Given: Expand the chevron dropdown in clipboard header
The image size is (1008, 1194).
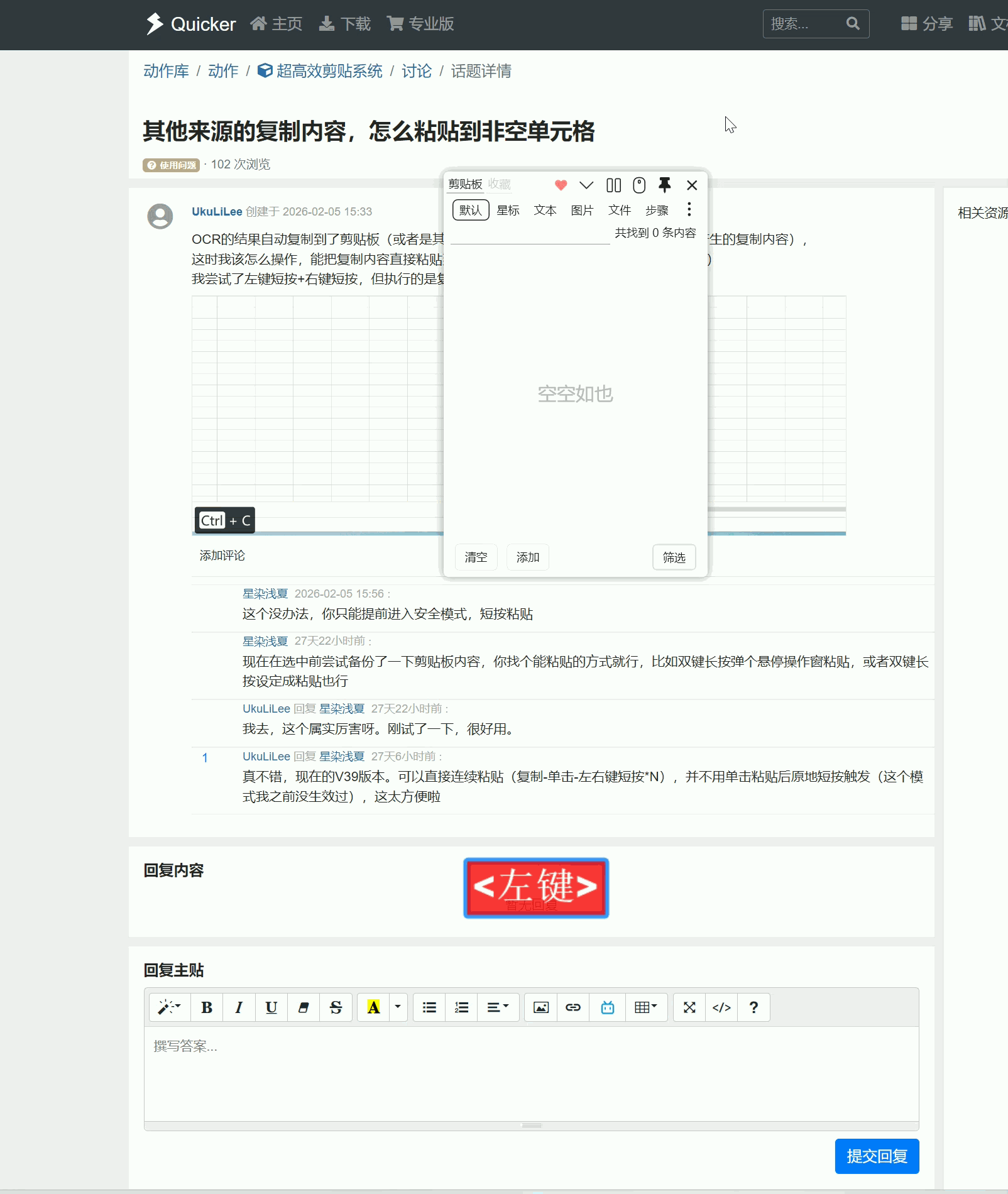Looking at the screenshot, I should pyautogui.click(x=586, y=185).
